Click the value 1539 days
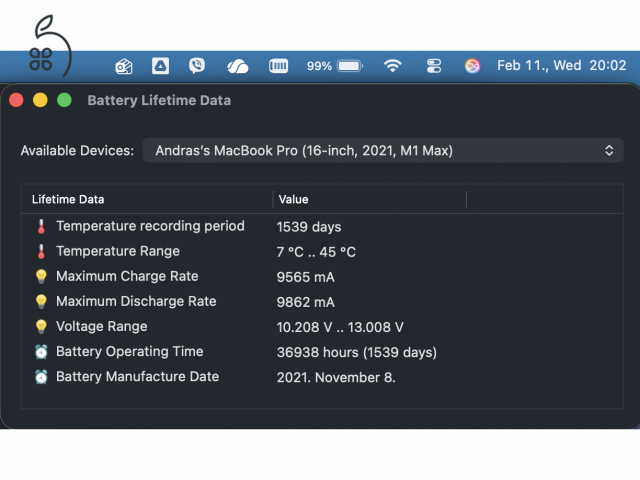The height and width of the screenshot is (480, 640). tap(309, 227)
